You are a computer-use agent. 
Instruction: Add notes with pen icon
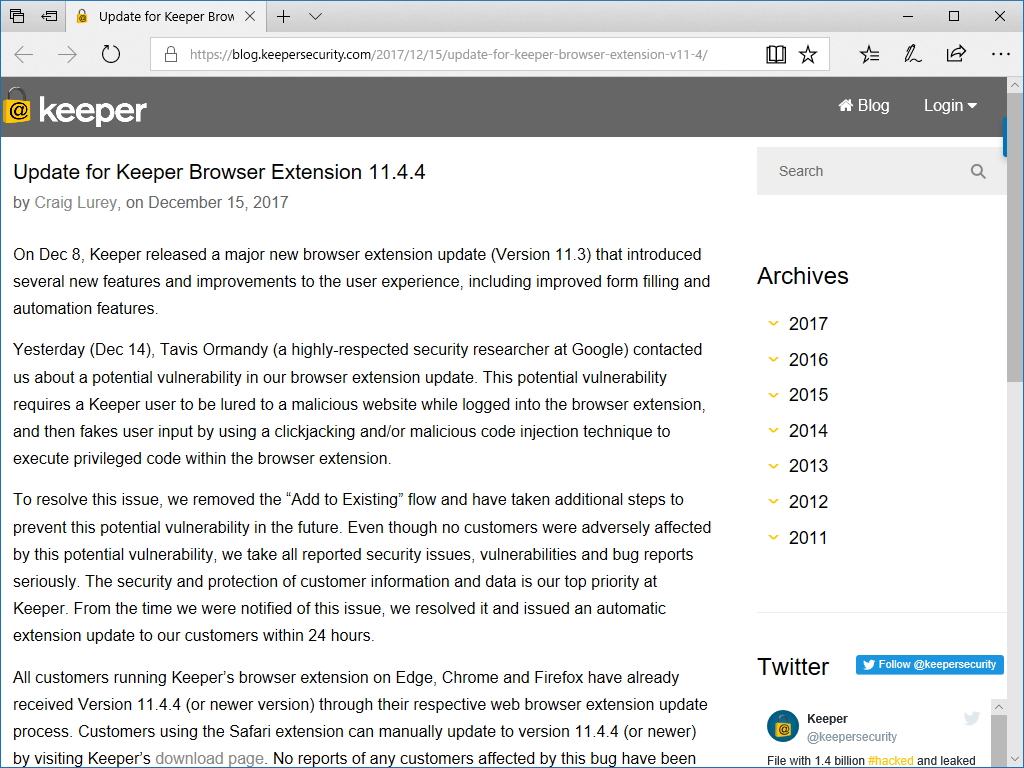point(912,54)
